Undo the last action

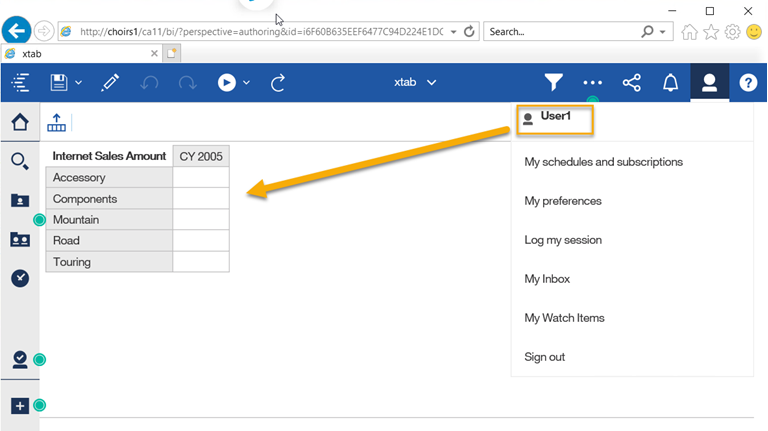click(149, 83)
